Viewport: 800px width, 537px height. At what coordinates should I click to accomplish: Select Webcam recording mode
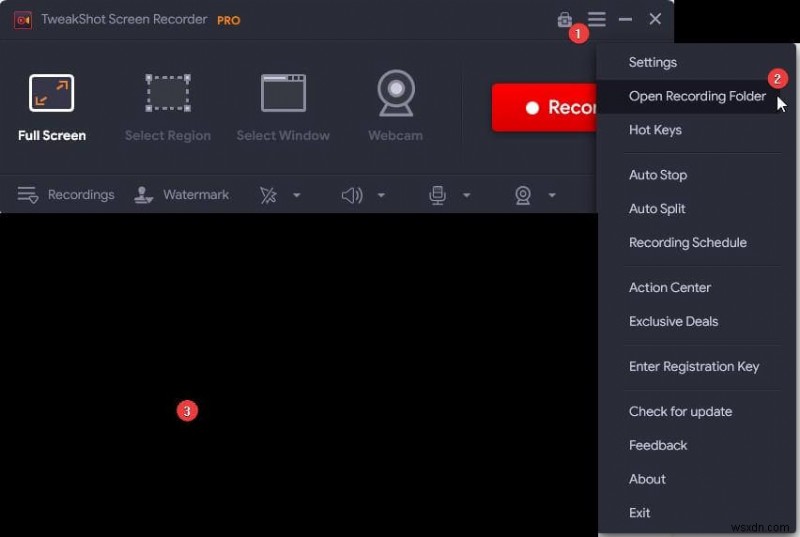point(395,106)
